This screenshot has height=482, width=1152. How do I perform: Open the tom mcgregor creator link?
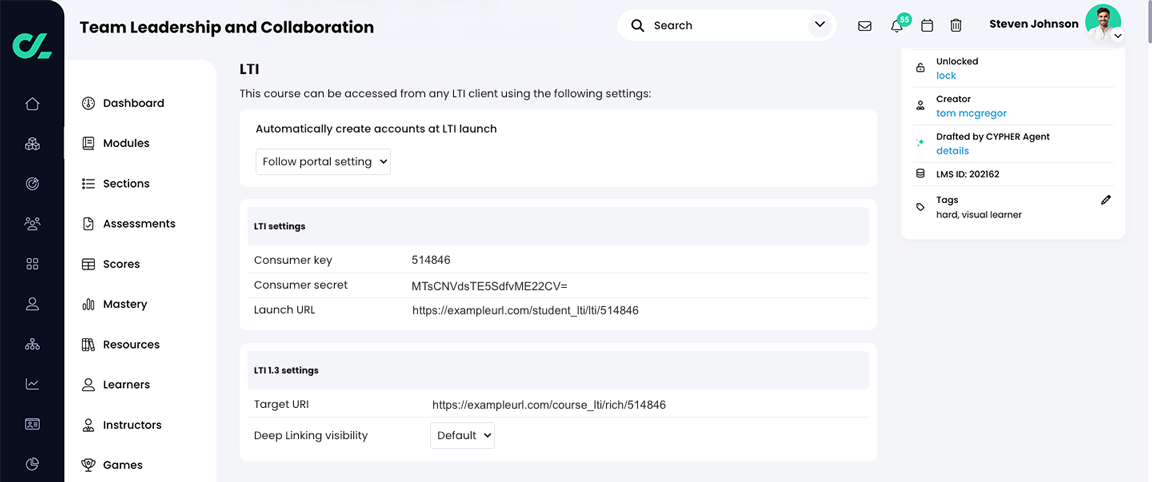pos(971,114)
